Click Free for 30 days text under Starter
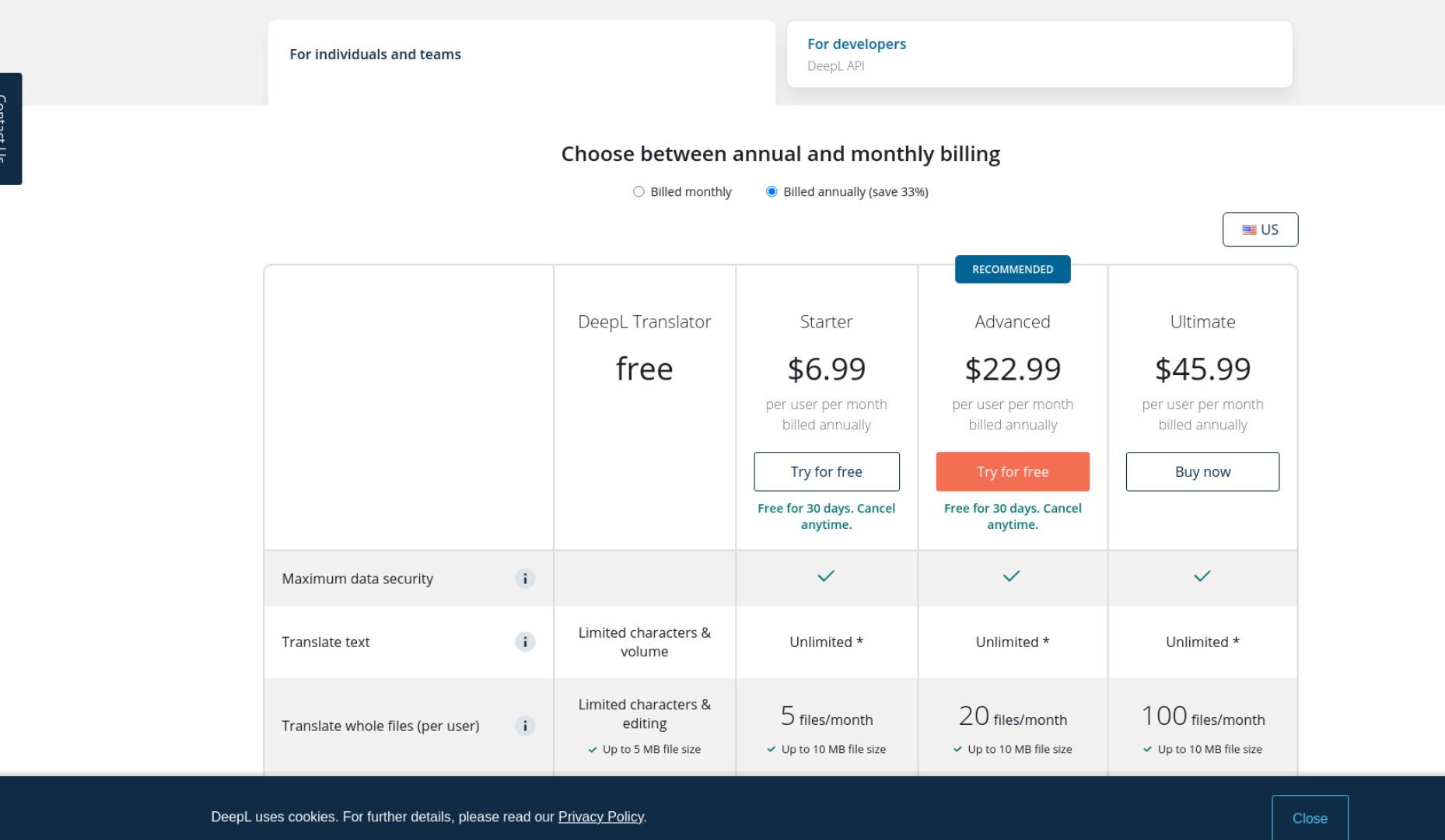Screen dimensions: 1445x840 (x=827, y=516)
